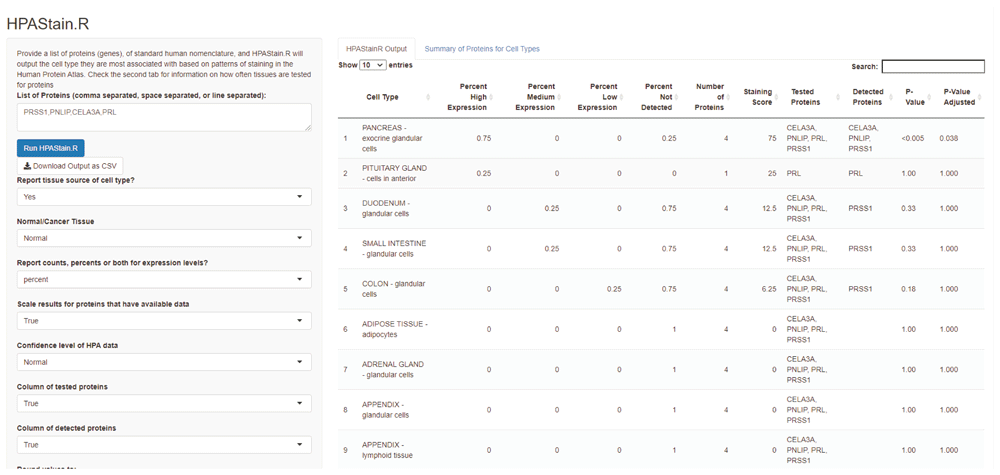Sort by Staining Score column
Viewport: 1000px width, 475px height.
tap(758, 97)
